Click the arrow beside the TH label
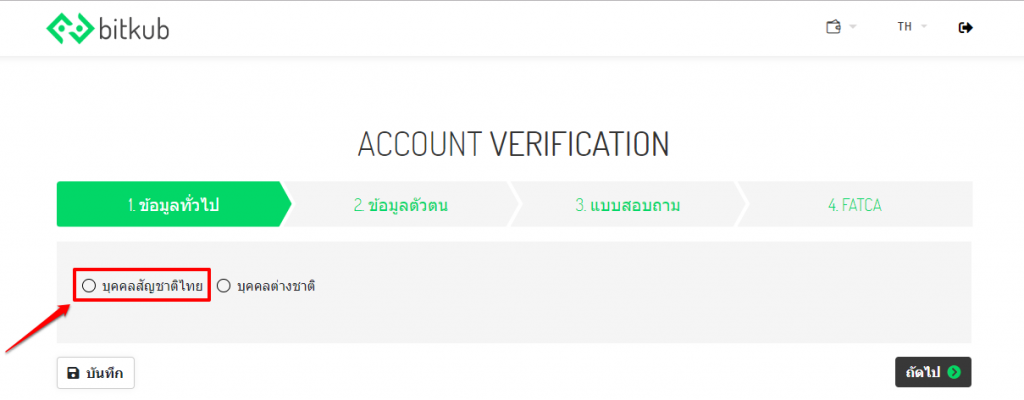 (924, 27)
